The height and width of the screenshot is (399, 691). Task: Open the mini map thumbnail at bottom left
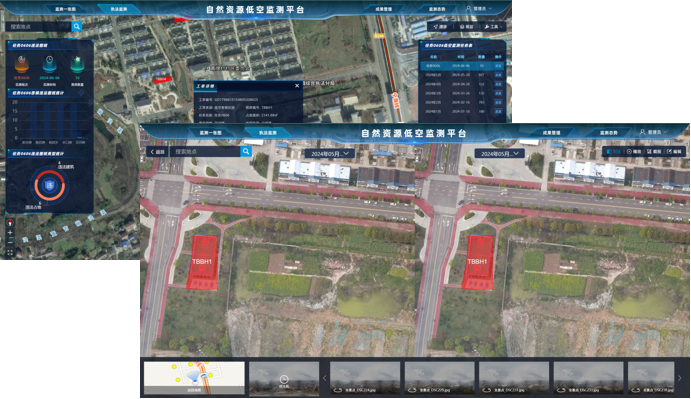click(194, 378)
